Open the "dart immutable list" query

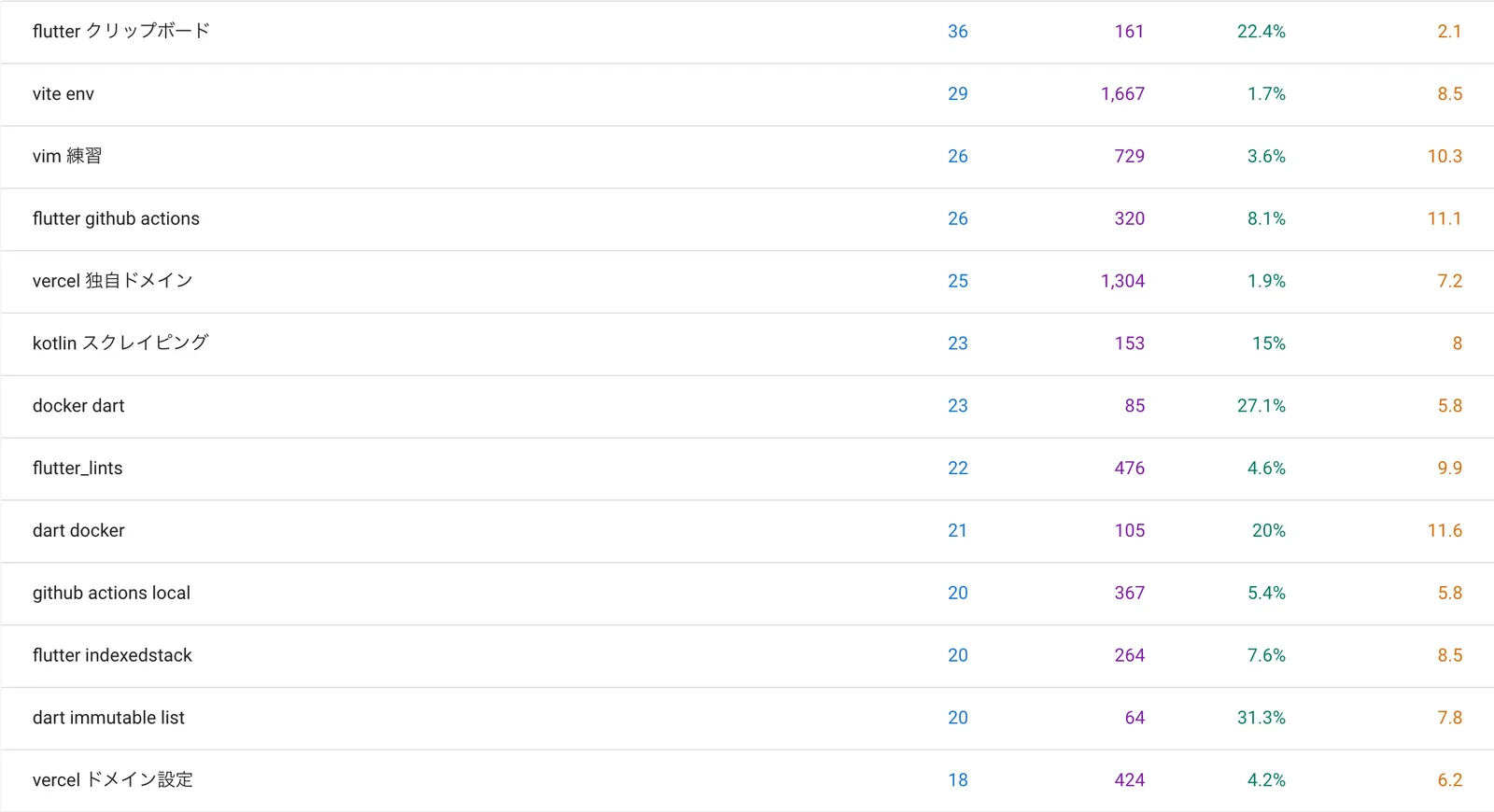tap(108, 718)
